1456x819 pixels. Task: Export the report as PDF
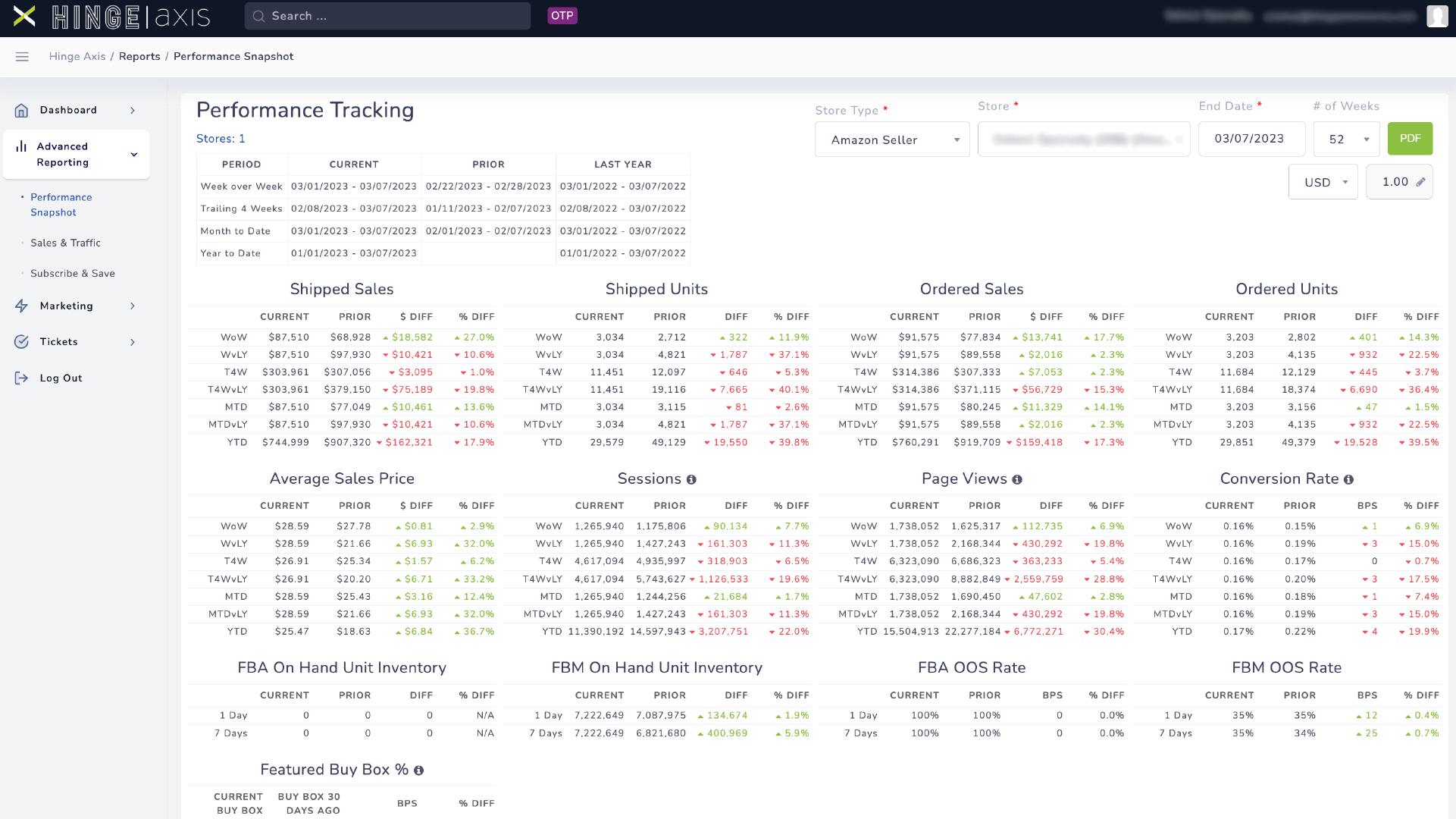1410,138
